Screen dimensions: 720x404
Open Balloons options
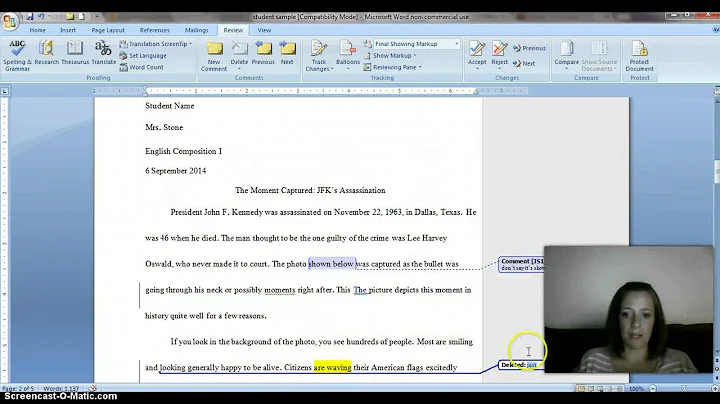click(348, 56)
